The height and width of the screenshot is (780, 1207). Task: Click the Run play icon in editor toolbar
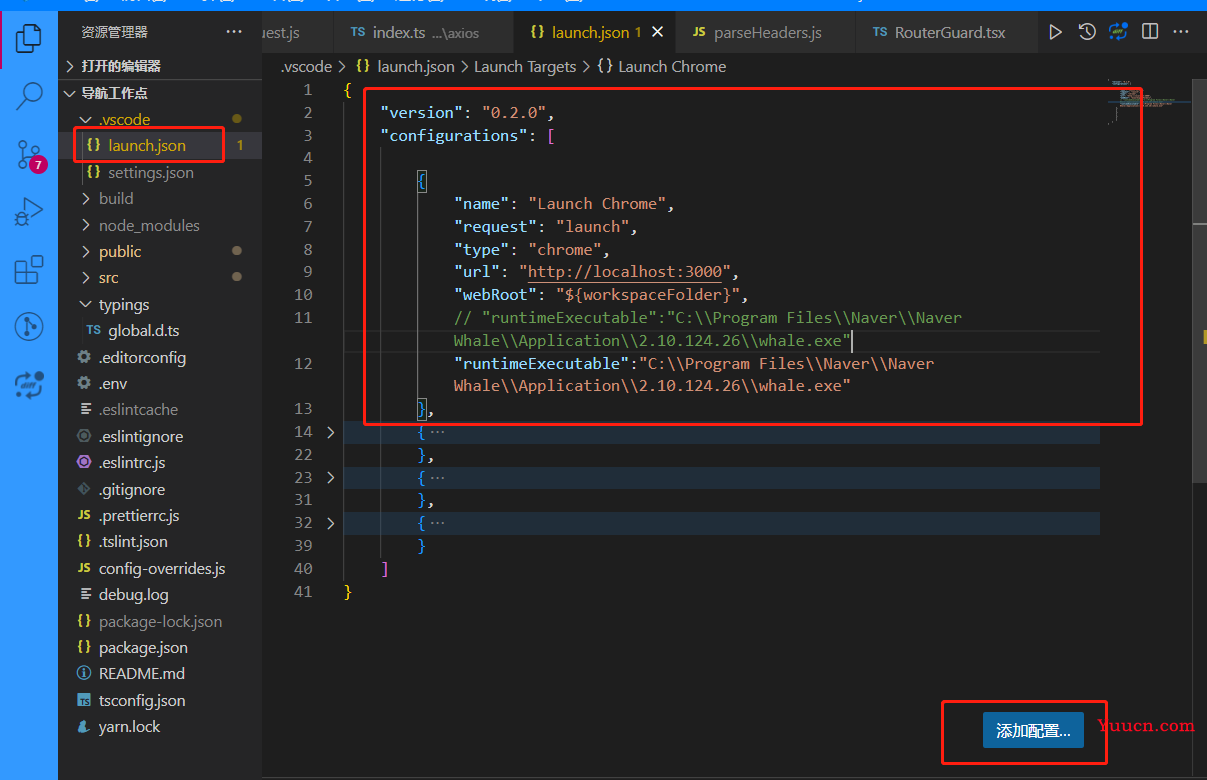[x=1055, y=32]
